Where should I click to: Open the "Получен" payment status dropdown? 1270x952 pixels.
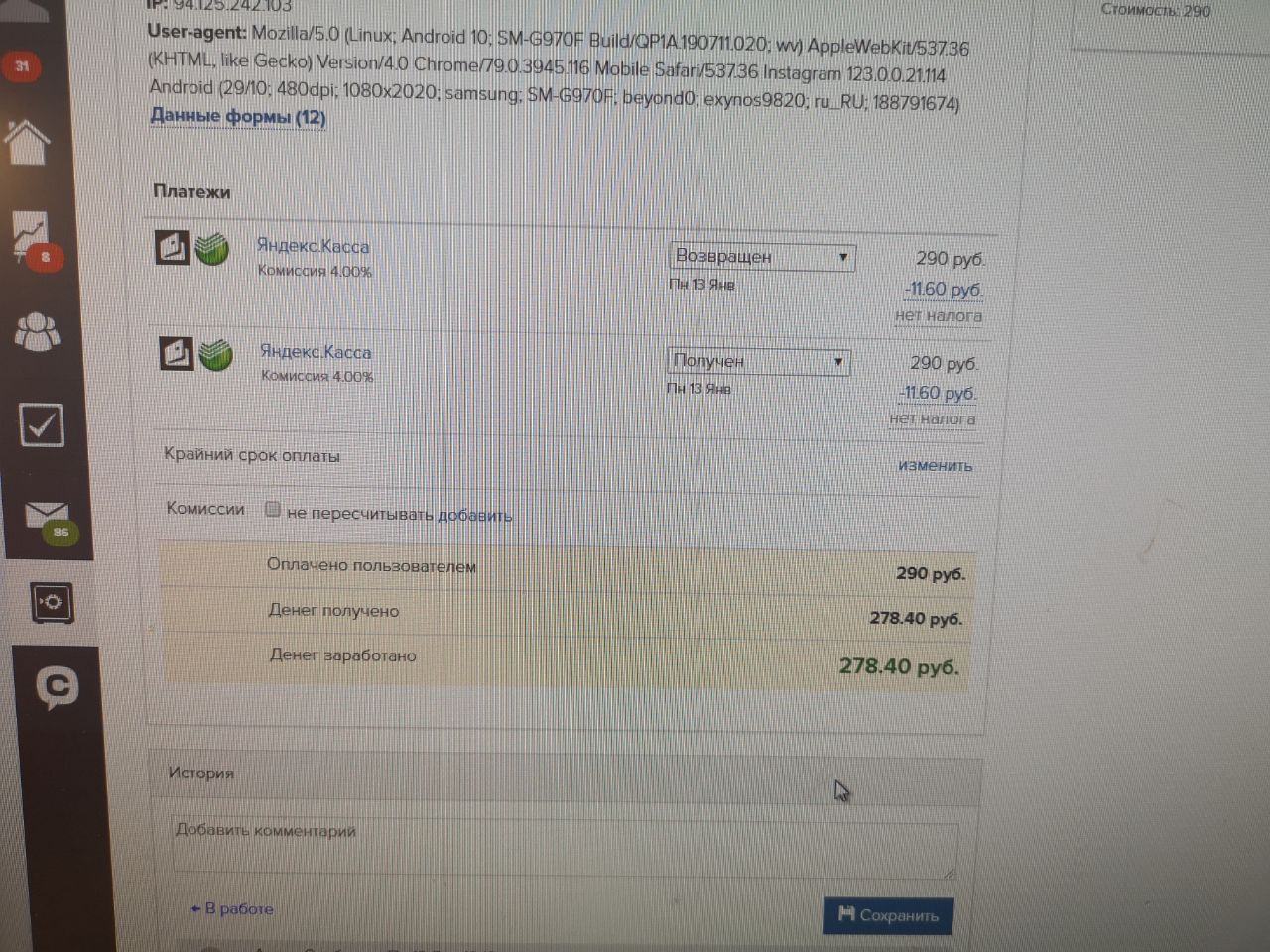click(758, 361)
